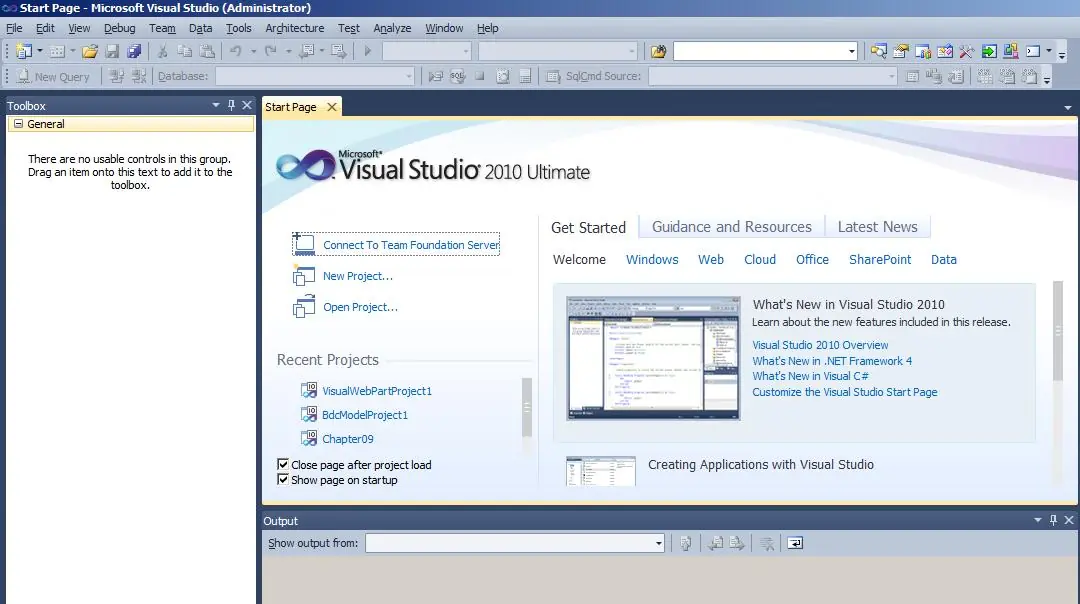The width and height of the screenshot is (1080, 604).
Task: Click New Query in the data toolbar
Action: (53, 76)
